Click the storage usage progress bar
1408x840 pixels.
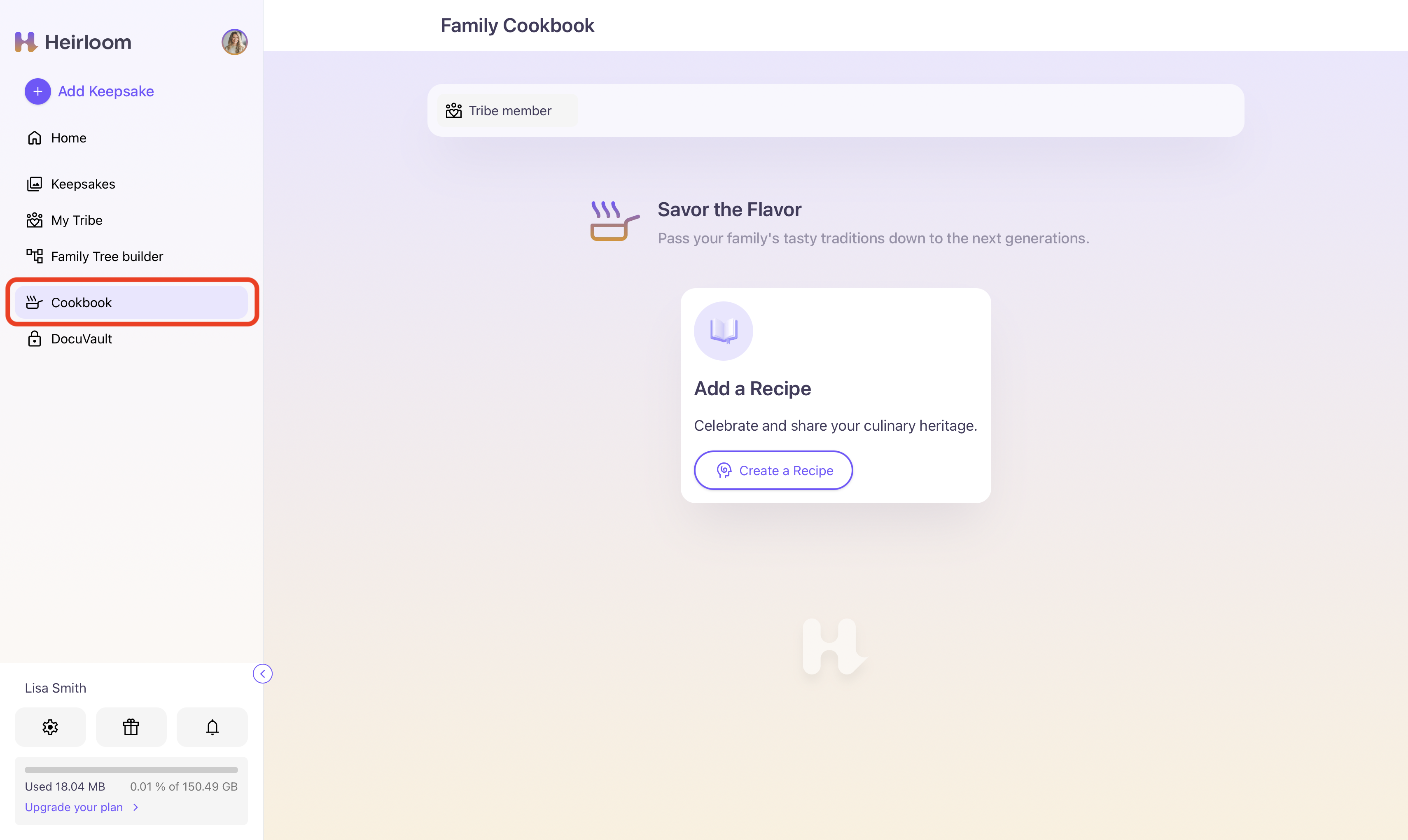pyautogui.click(x=131, y=770)
